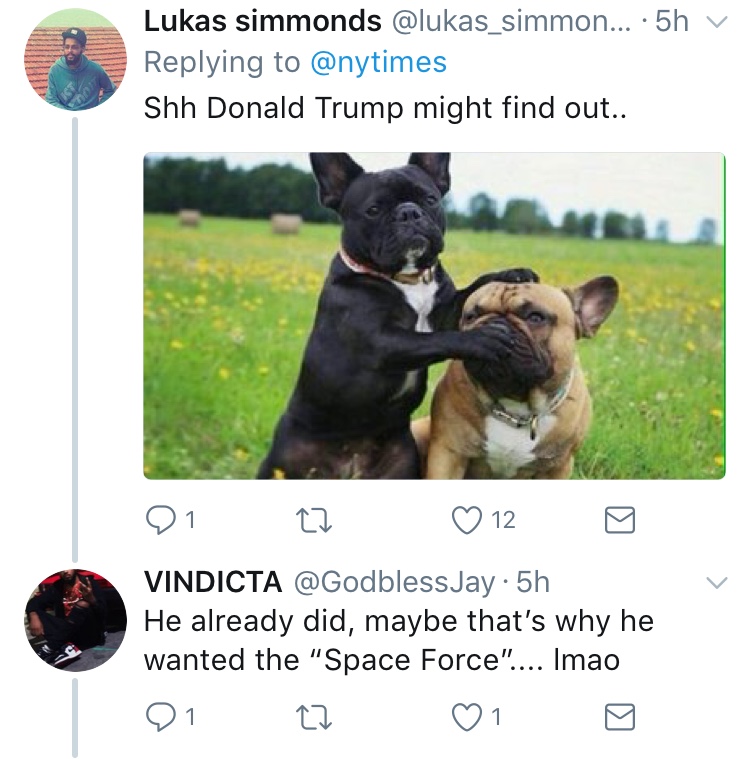Viewport: 750px width, 759px height.
Task: Like the tweet with 12 likes
Action: pos(465,519)
